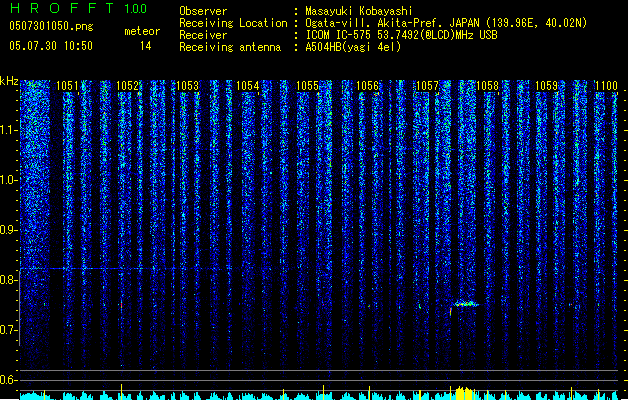Click the 1052 time marker
Screen dimensions: 629x400
pos(127,86)
